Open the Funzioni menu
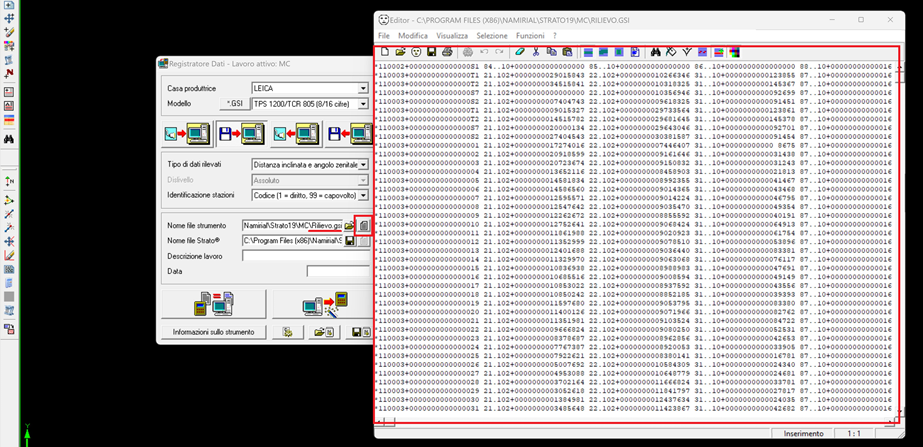 530,35
